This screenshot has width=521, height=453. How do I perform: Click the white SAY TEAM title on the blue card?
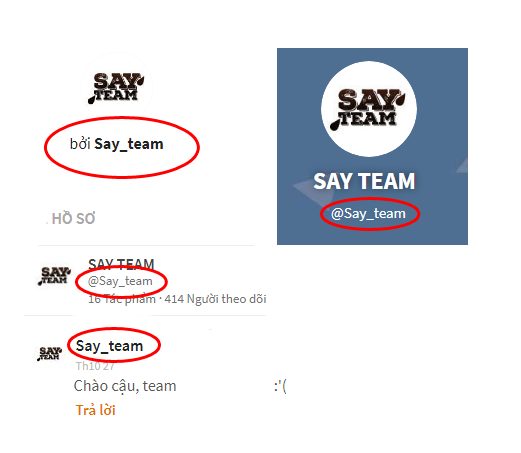[364, 181]
